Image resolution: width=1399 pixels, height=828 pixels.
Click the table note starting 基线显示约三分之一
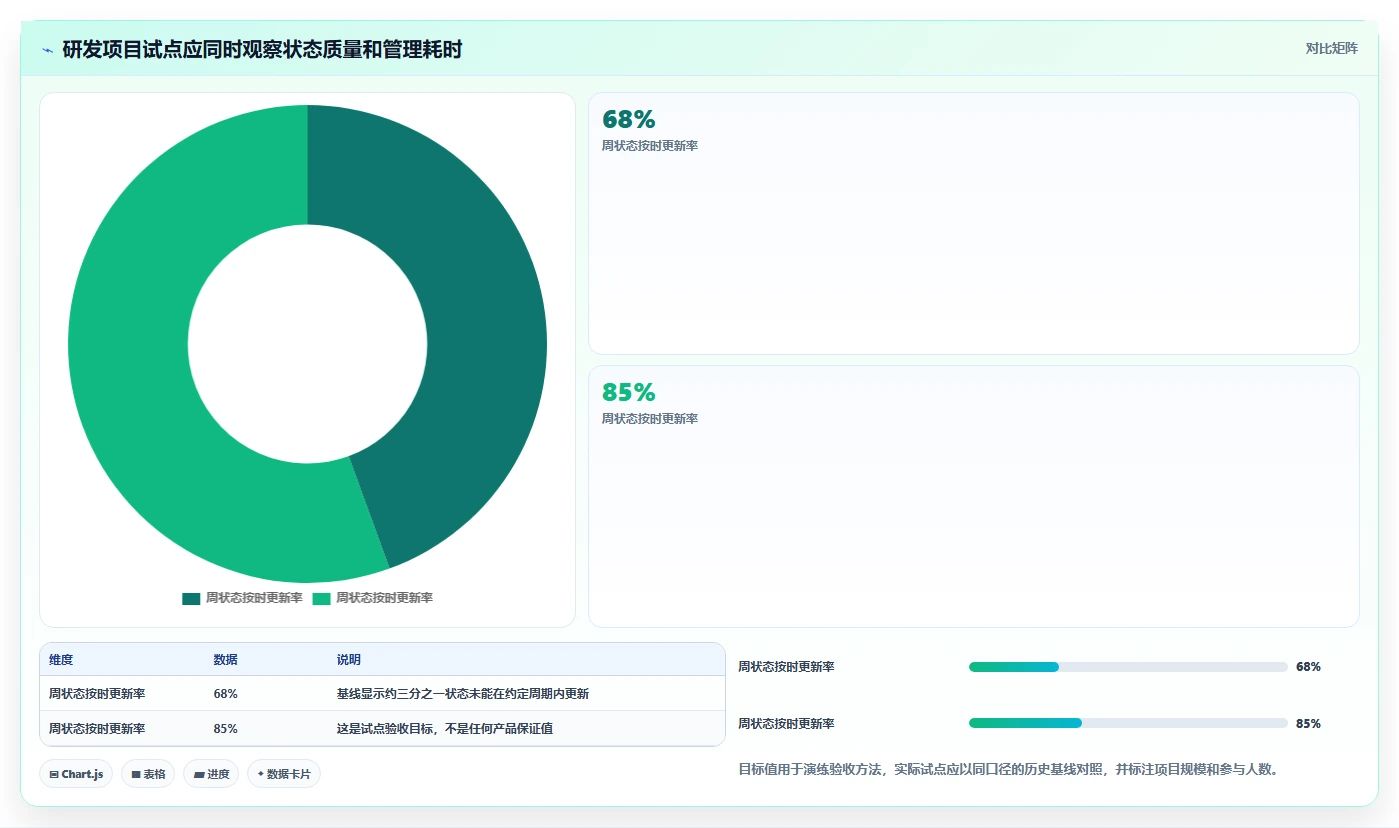click(463, 694)
